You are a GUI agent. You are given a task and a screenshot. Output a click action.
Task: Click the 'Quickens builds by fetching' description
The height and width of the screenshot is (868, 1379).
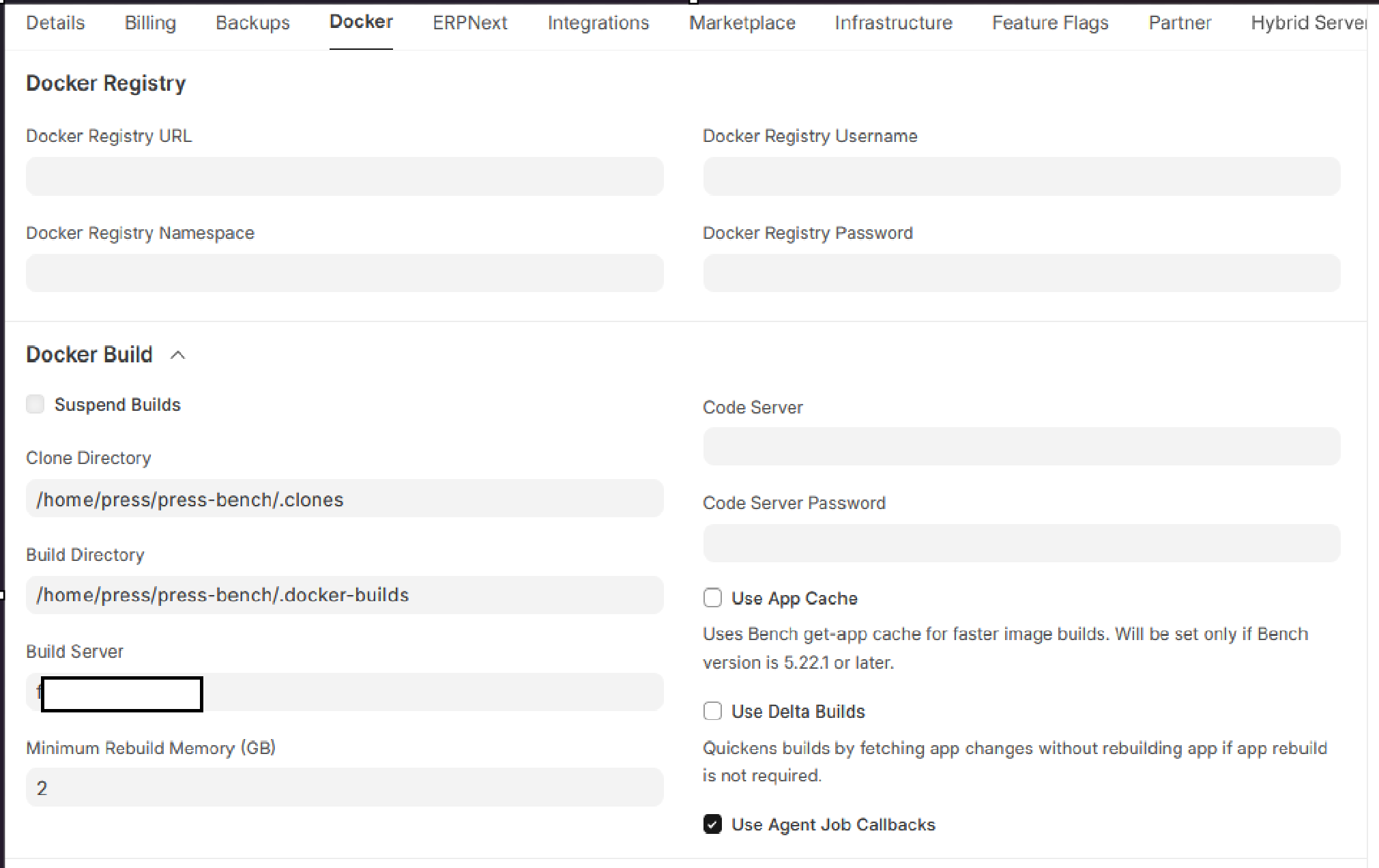[1015, 762]
